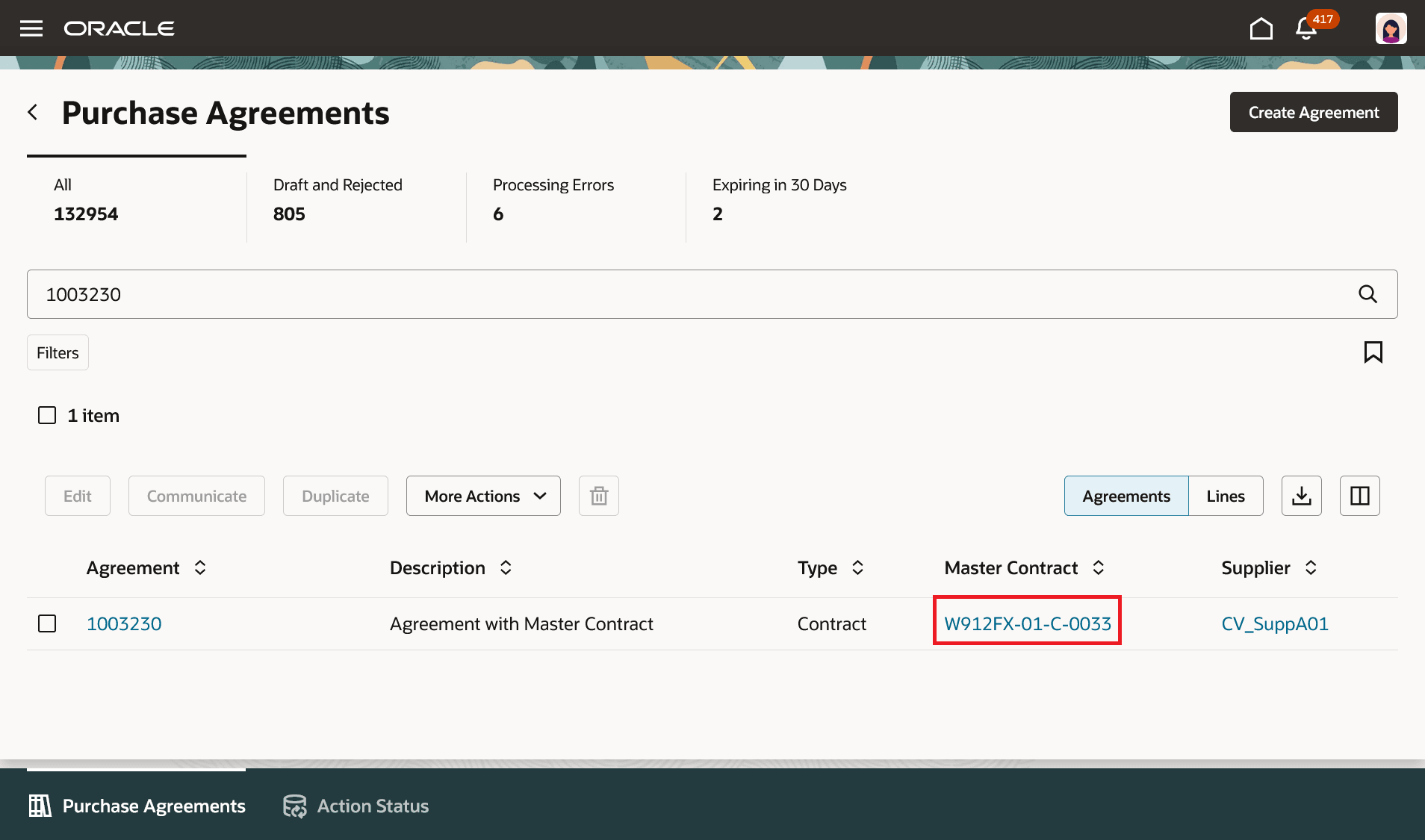
Task: Open saved searches bookmark icon
Action: [1373, 352]
